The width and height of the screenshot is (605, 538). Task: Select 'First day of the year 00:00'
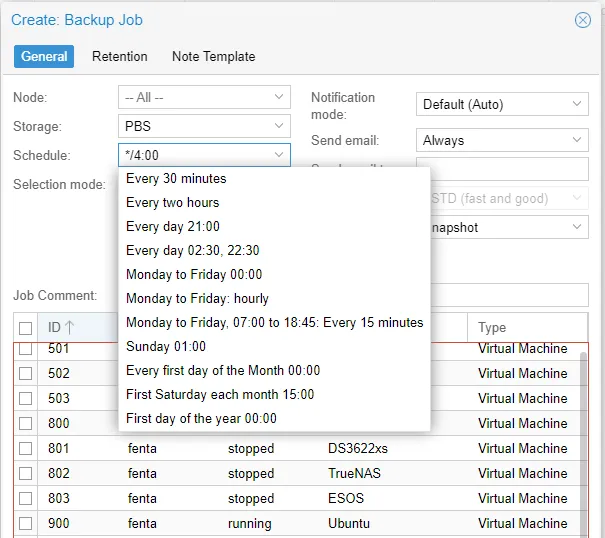[274, 418]
